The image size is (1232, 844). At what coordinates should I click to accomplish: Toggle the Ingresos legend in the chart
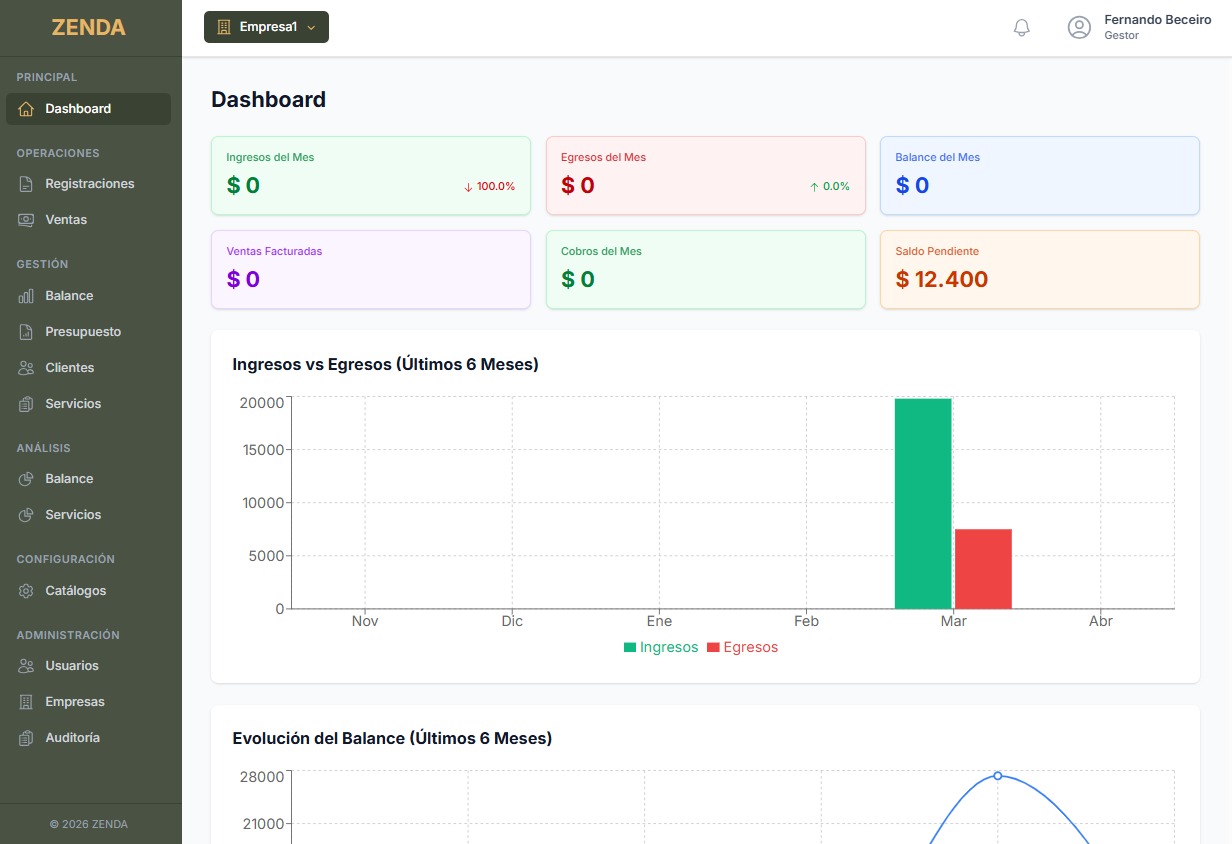tap(661, 647)
